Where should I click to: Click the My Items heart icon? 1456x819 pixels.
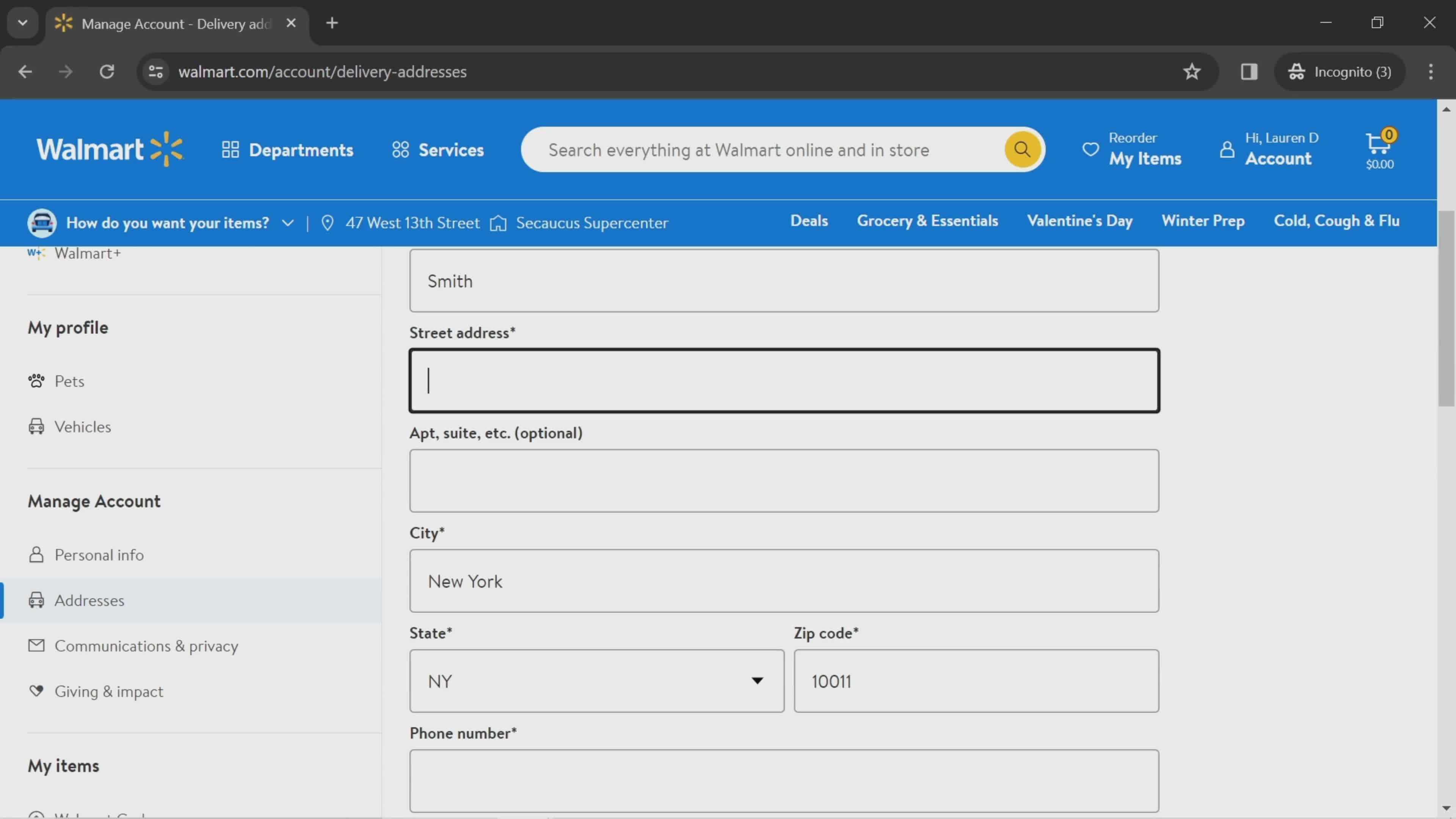click(1091, 149)
